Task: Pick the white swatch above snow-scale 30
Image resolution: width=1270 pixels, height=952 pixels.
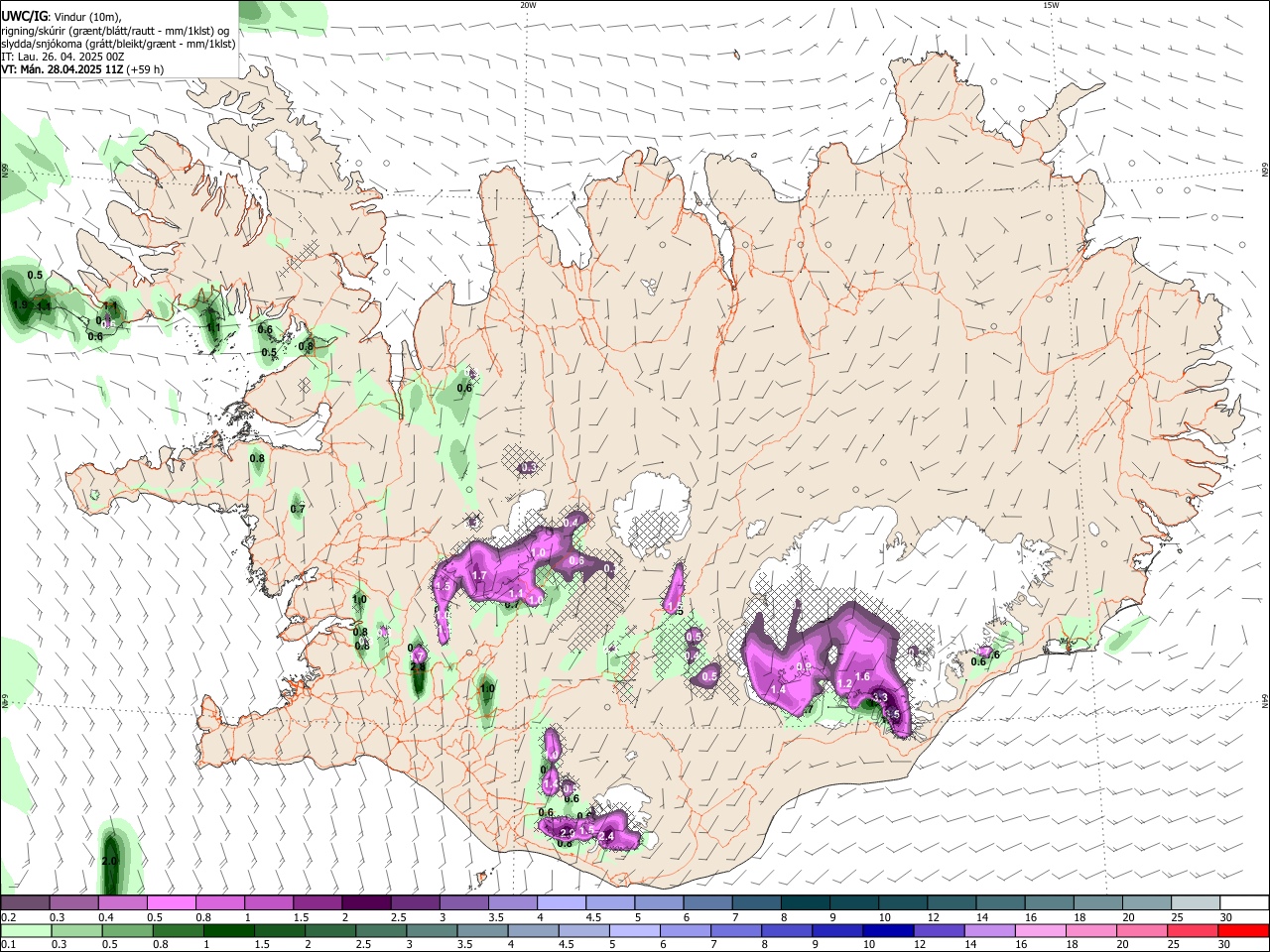Action: point(1244,903)
